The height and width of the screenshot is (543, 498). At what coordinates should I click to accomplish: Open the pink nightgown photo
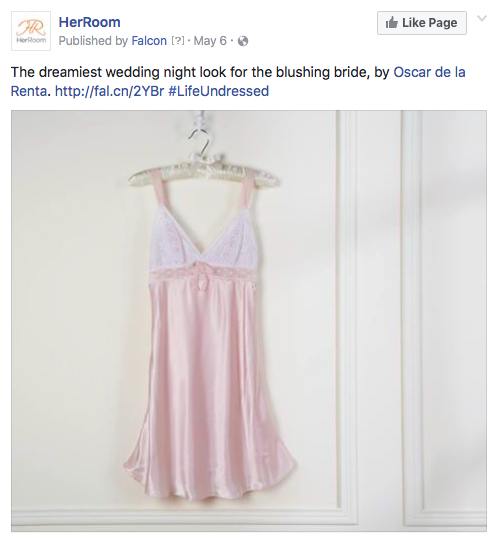(x=249, y=321)
